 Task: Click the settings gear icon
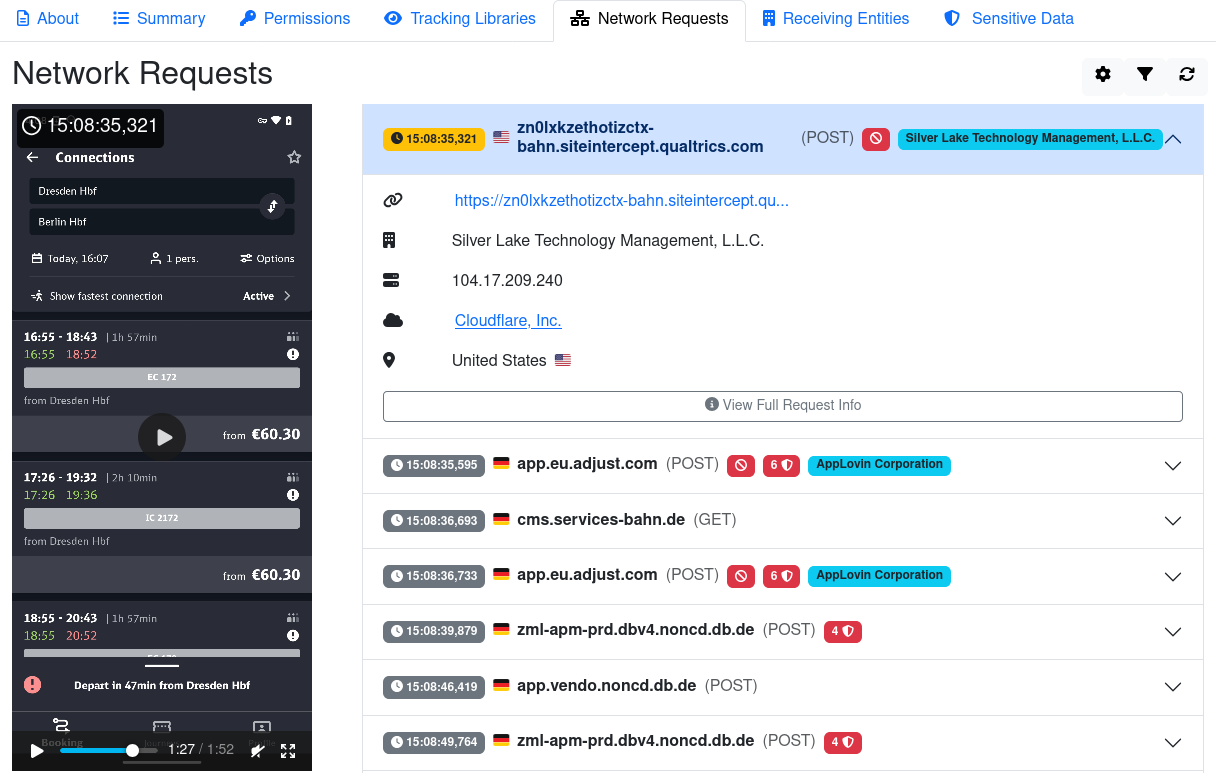coord(1103,74)
